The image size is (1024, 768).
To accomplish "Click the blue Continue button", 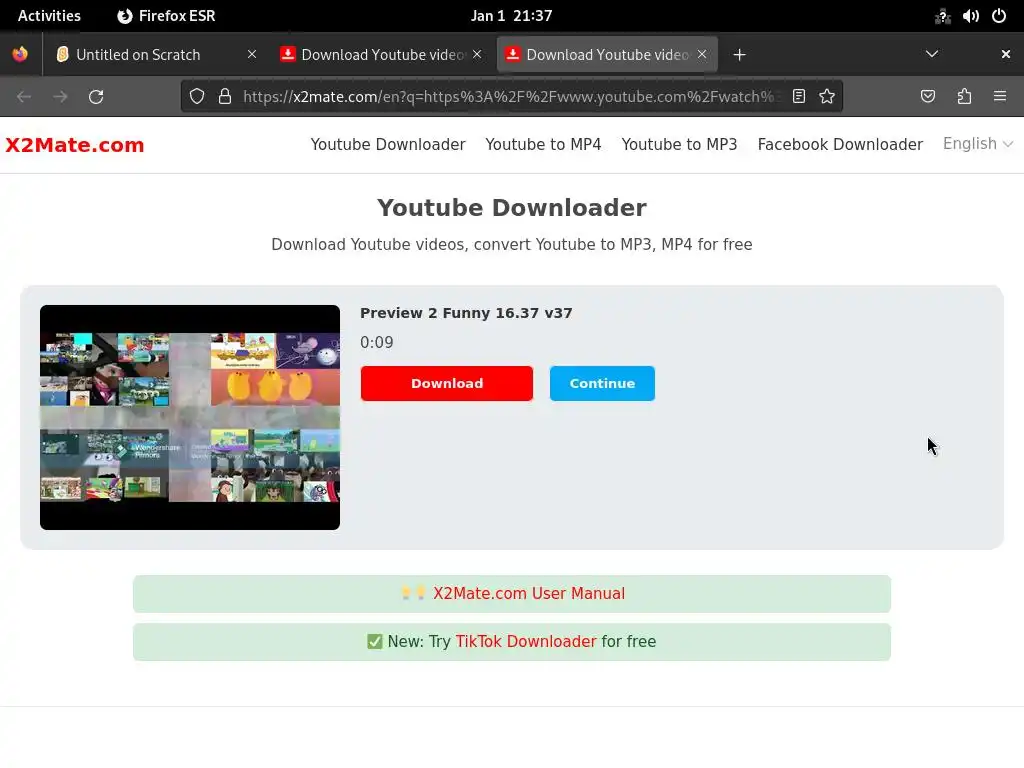I will (602, 383).
